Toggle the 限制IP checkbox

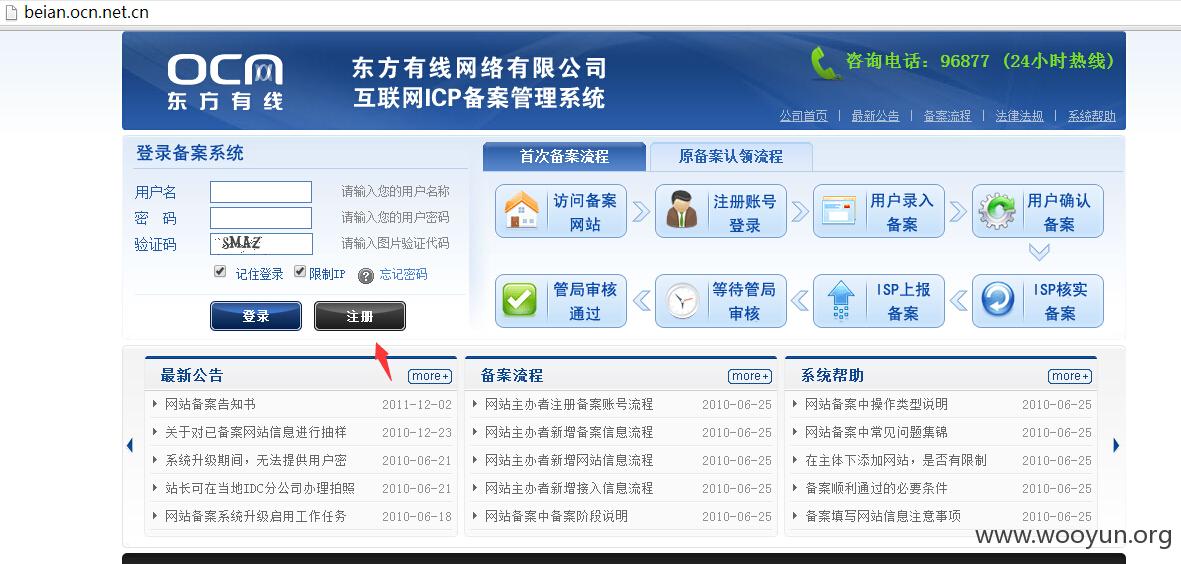point(300,271)
